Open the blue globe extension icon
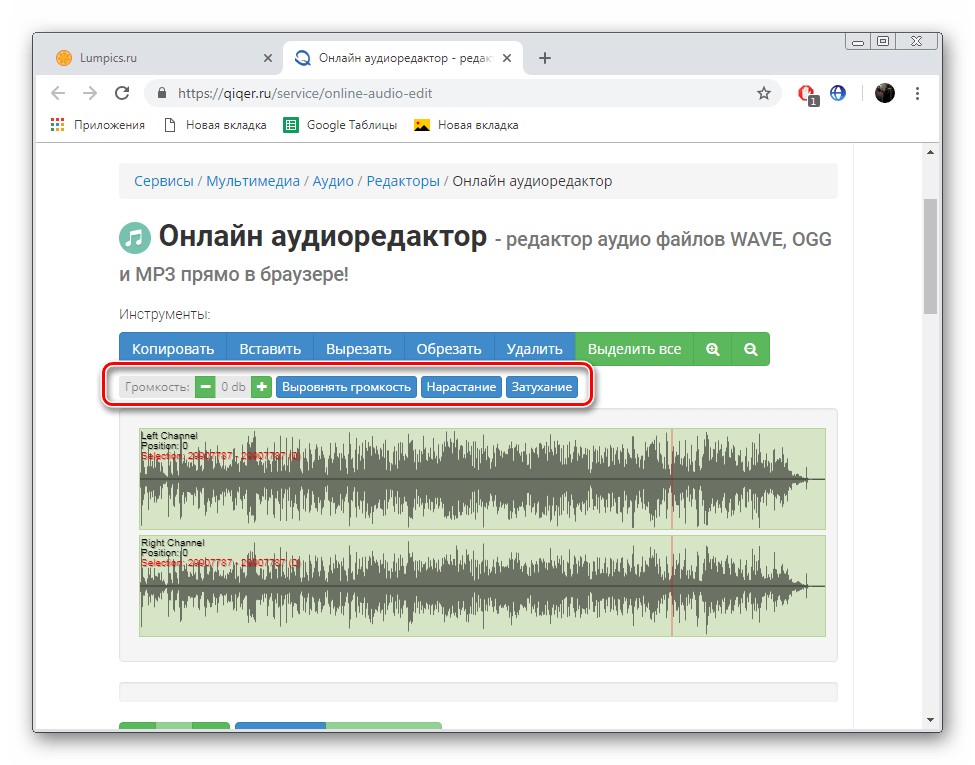 (x=838, y=93)
